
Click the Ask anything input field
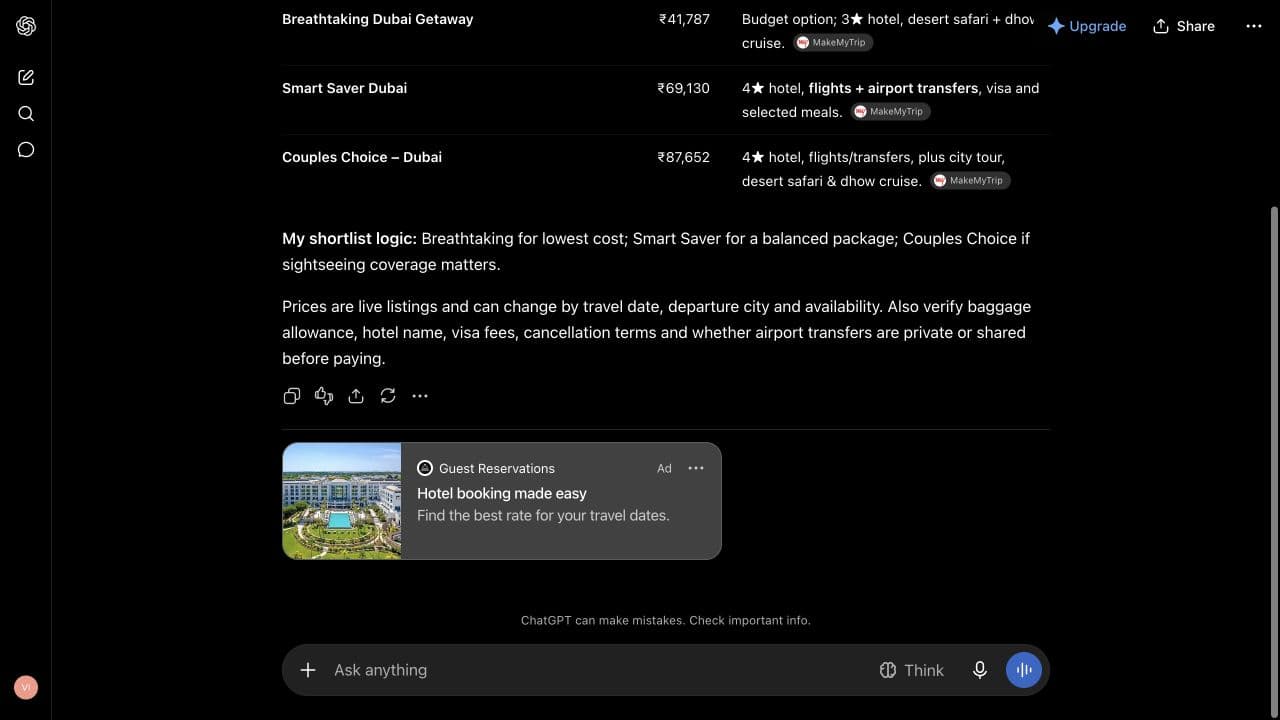[600, 670]
